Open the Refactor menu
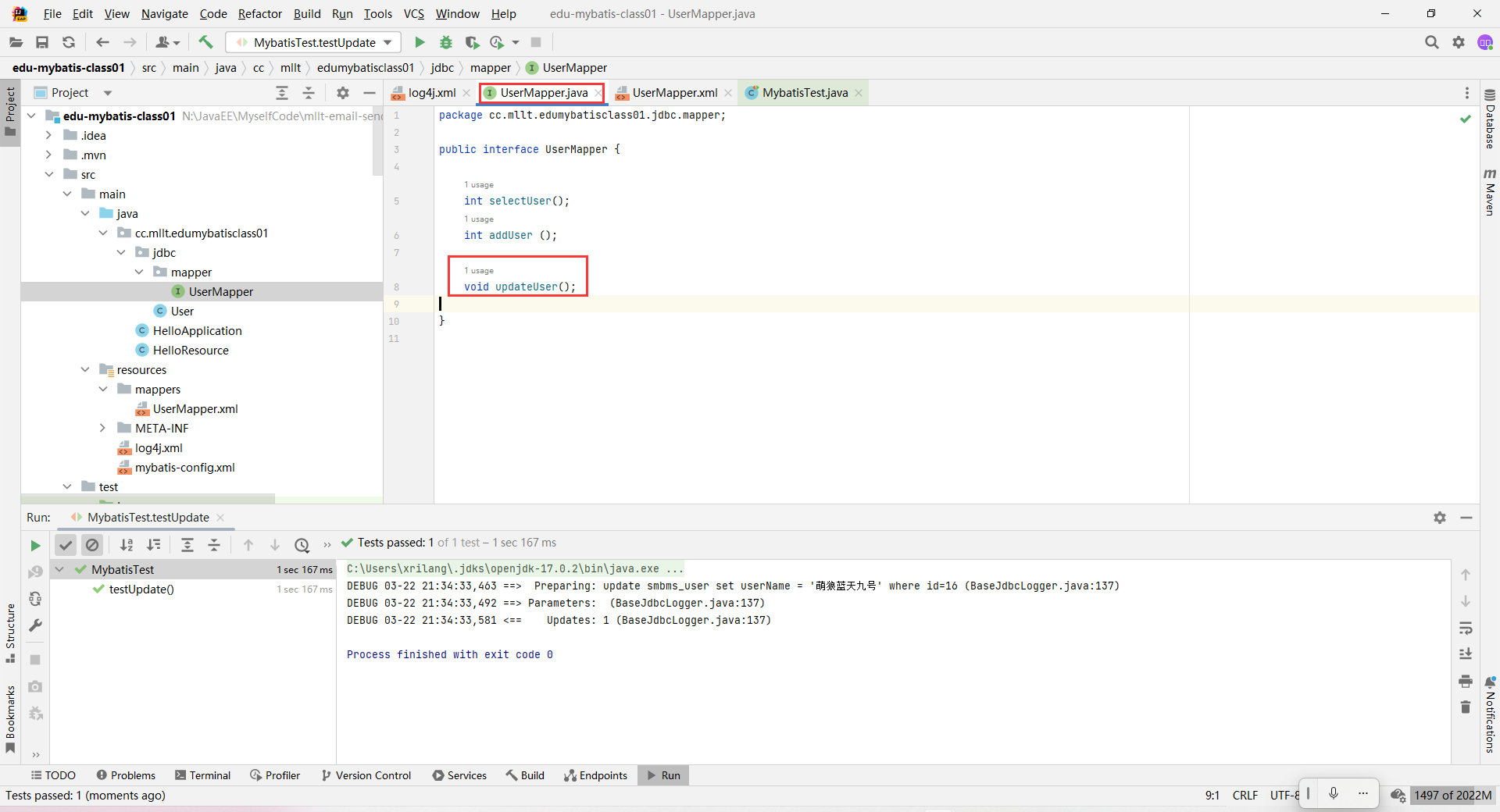Screen dimensions: 1500x812 260,14
